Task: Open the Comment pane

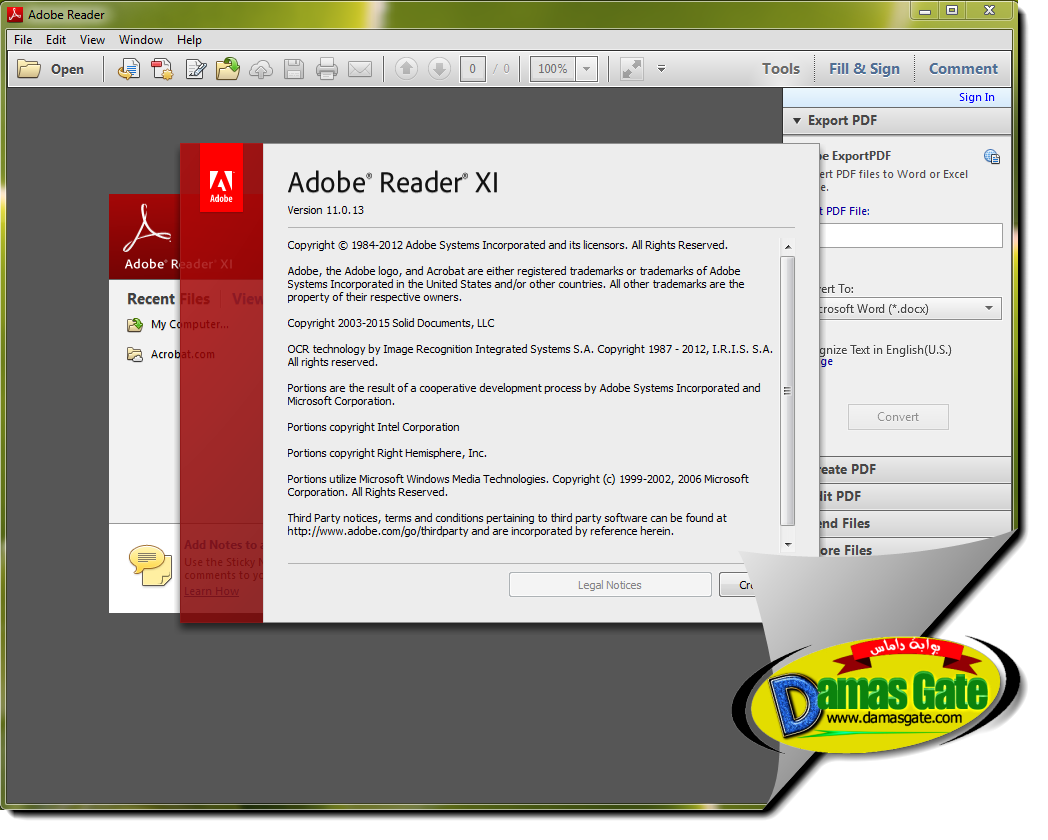Action: 963,69
